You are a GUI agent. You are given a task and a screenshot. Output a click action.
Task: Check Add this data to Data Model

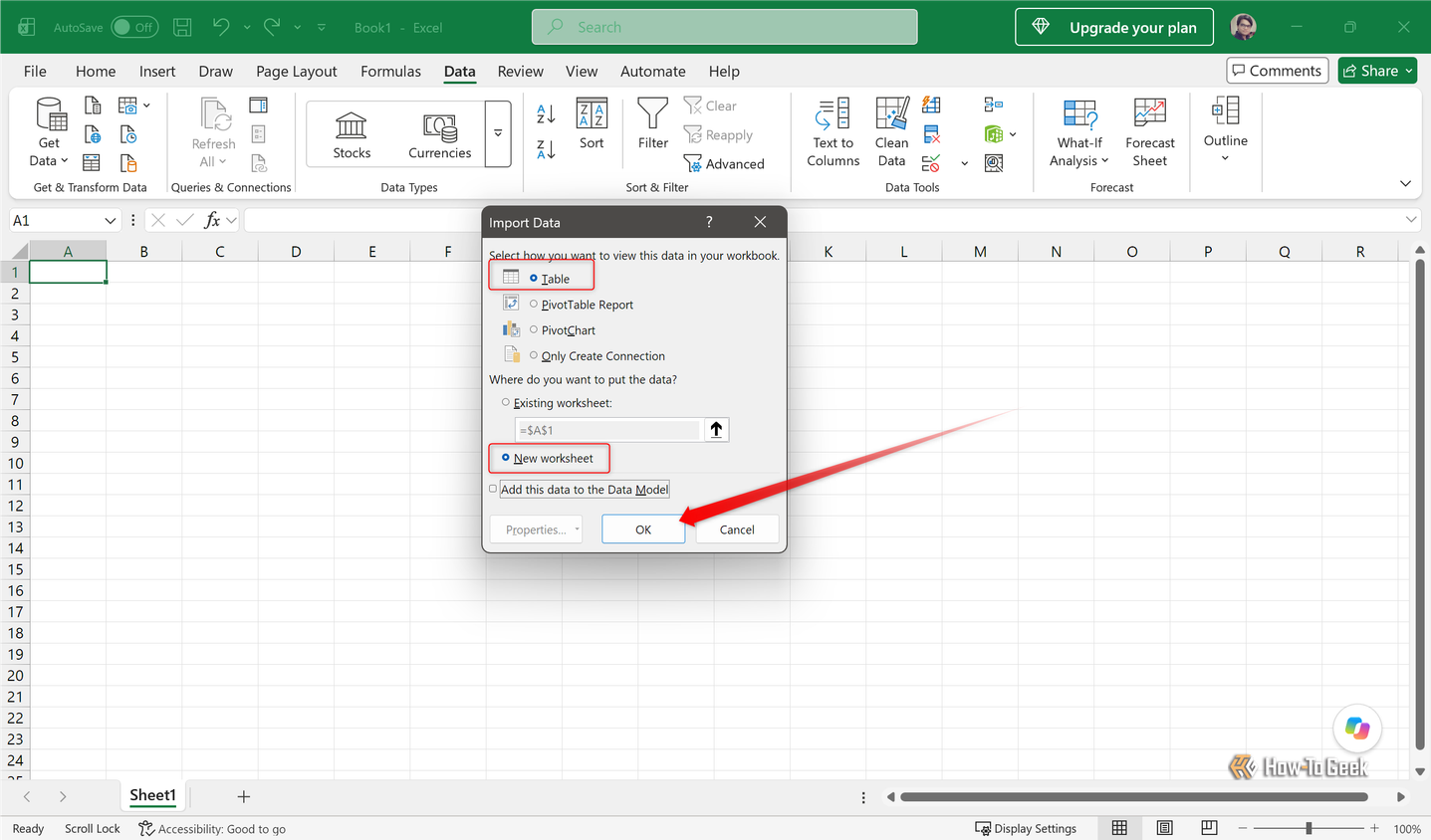click(493, 489)
